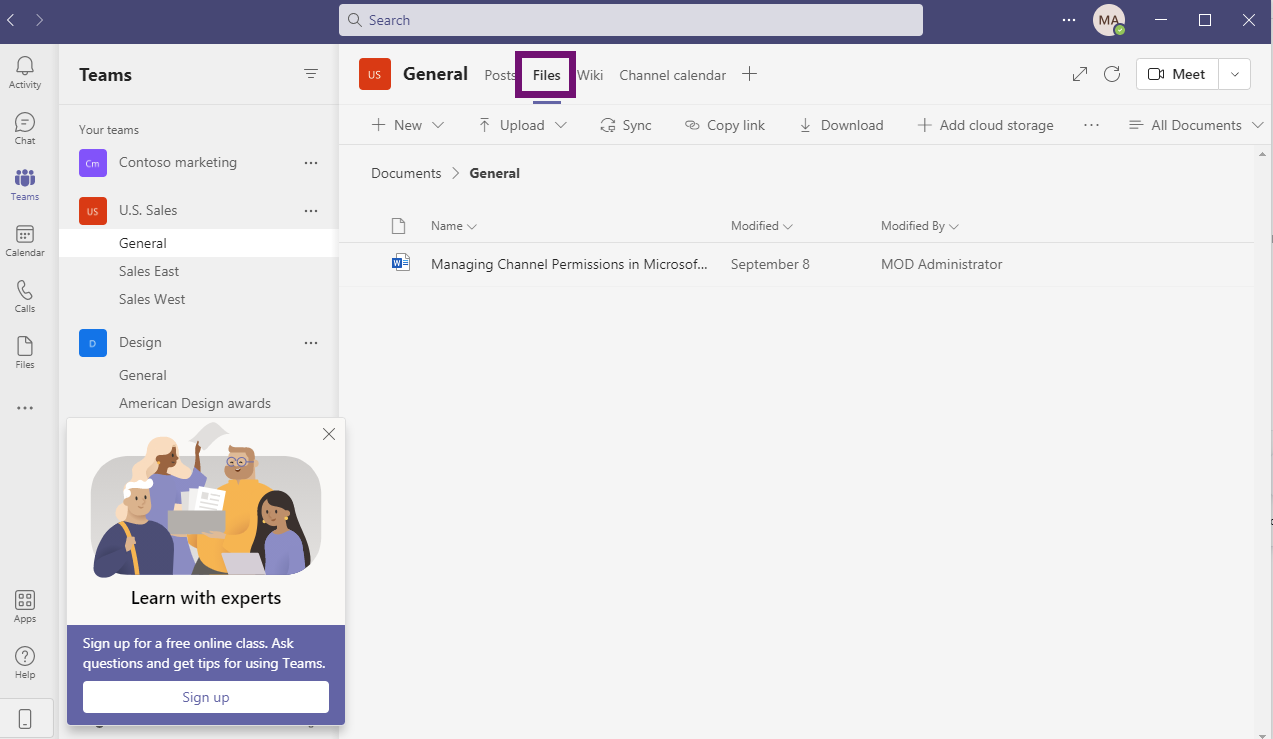Viewport: 1273px width, 739px height.
Task: Click Sync in the files toolbar
Action: click(625, 125)
